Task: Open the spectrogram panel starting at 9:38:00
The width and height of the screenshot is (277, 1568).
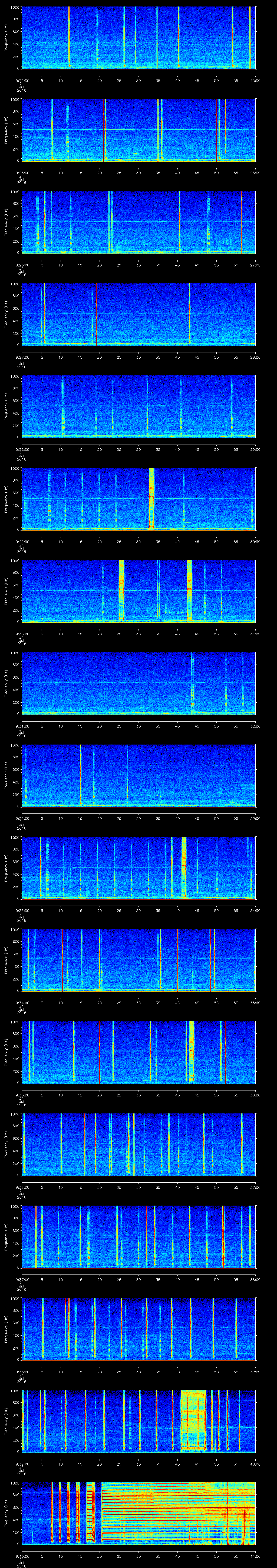Action: [x=139, y=1329]
